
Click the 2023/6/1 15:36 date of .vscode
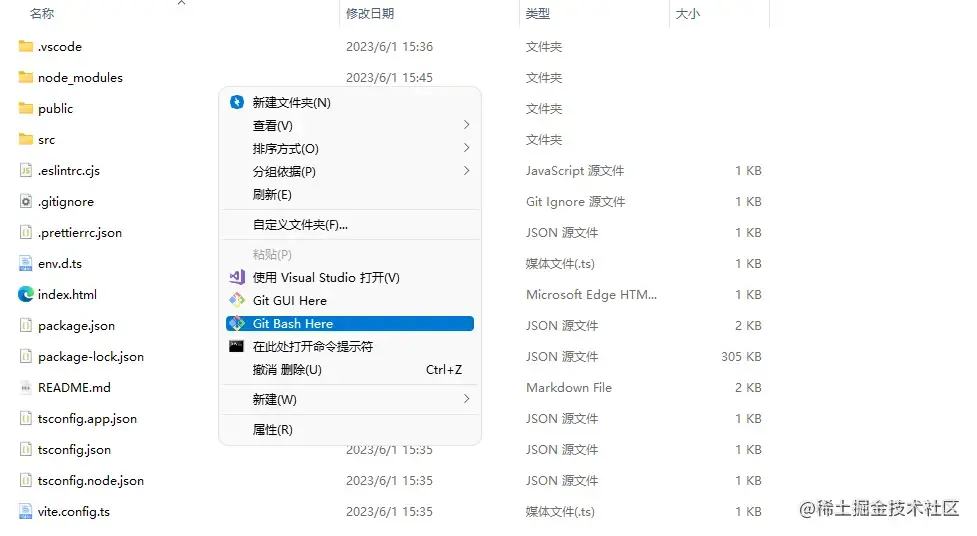point(389,46)
